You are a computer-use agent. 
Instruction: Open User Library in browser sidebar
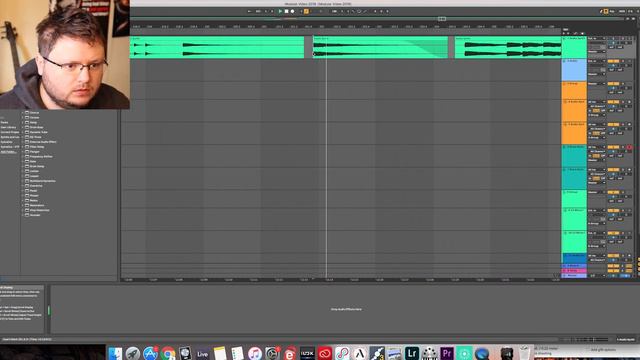8,127
